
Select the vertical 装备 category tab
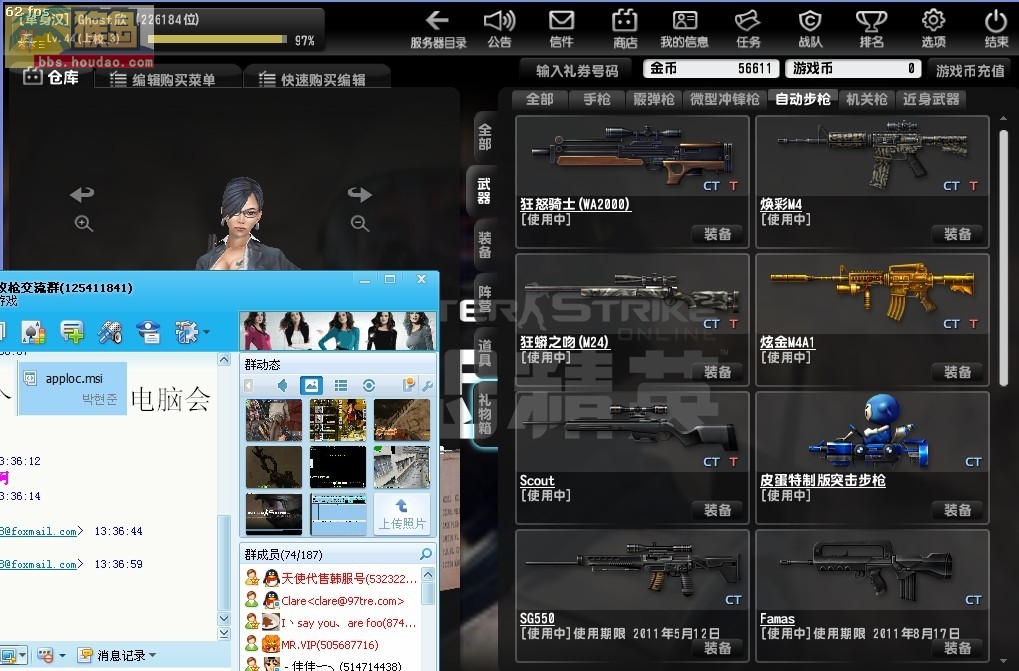click(x=485, y=245)
